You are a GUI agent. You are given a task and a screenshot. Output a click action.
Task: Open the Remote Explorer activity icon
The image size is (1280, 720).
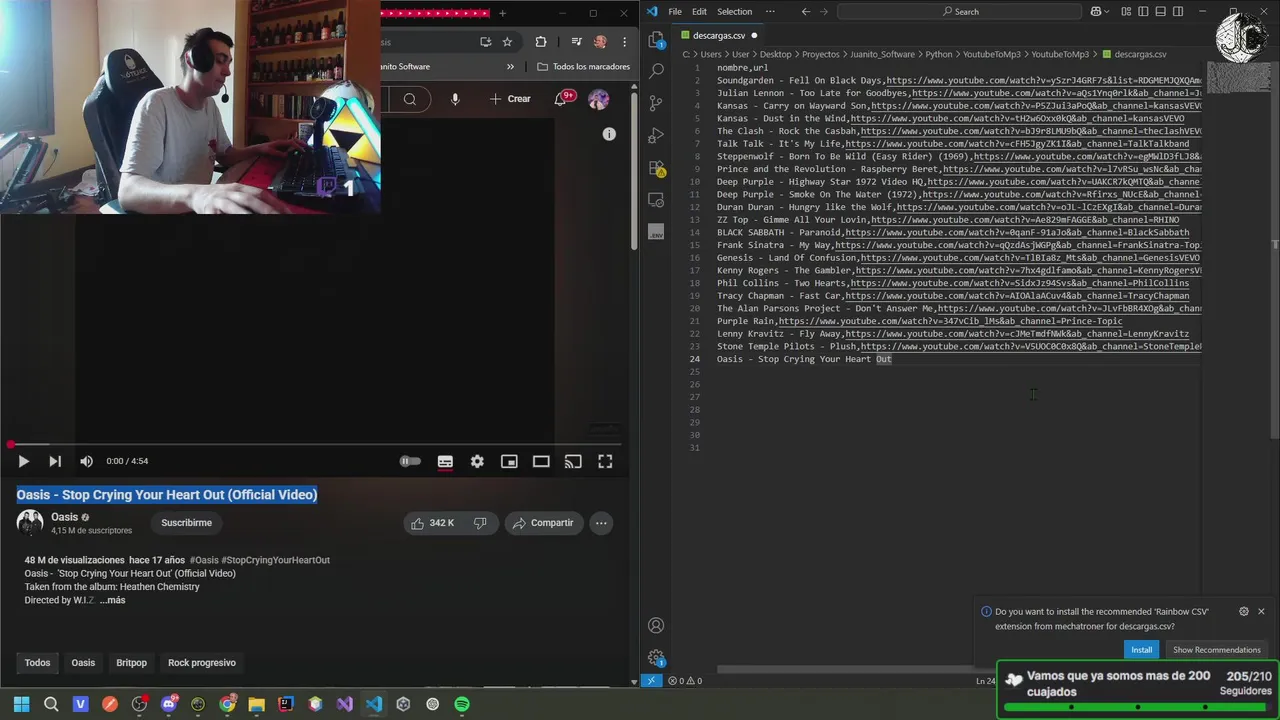coord(656,199)
